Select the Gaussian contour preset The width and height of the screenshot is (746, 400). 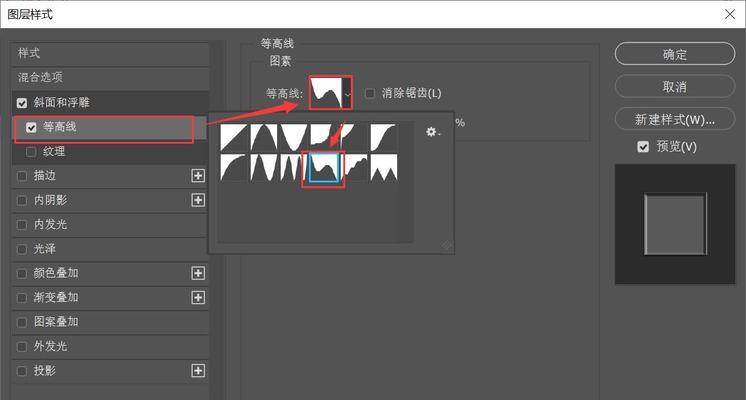pyautogui.click(x=383, y=137)
